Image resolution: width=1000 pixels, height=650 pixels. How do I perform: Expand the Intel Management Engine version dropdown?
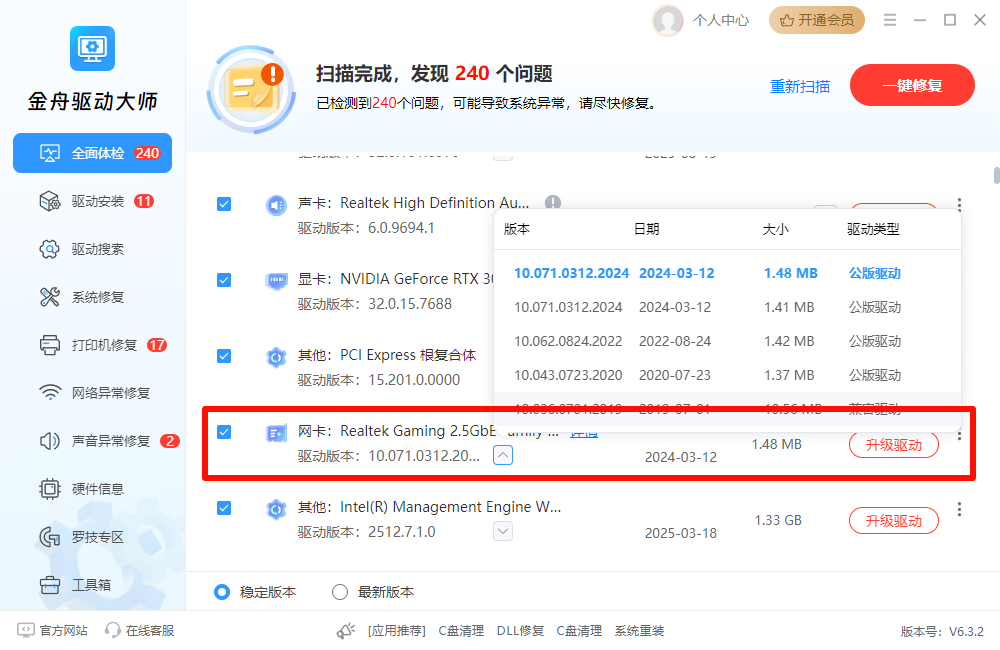503,531
